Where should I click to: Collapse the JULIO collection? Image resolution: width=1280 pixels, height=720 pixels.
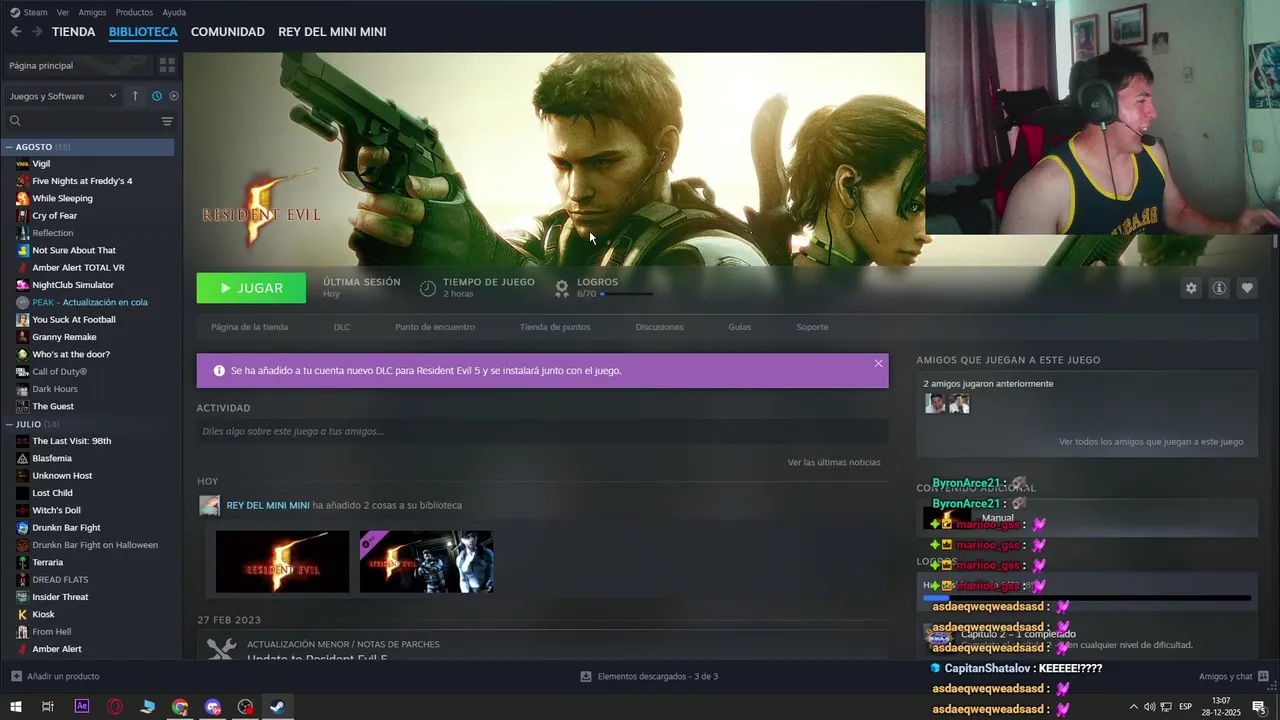9,424
